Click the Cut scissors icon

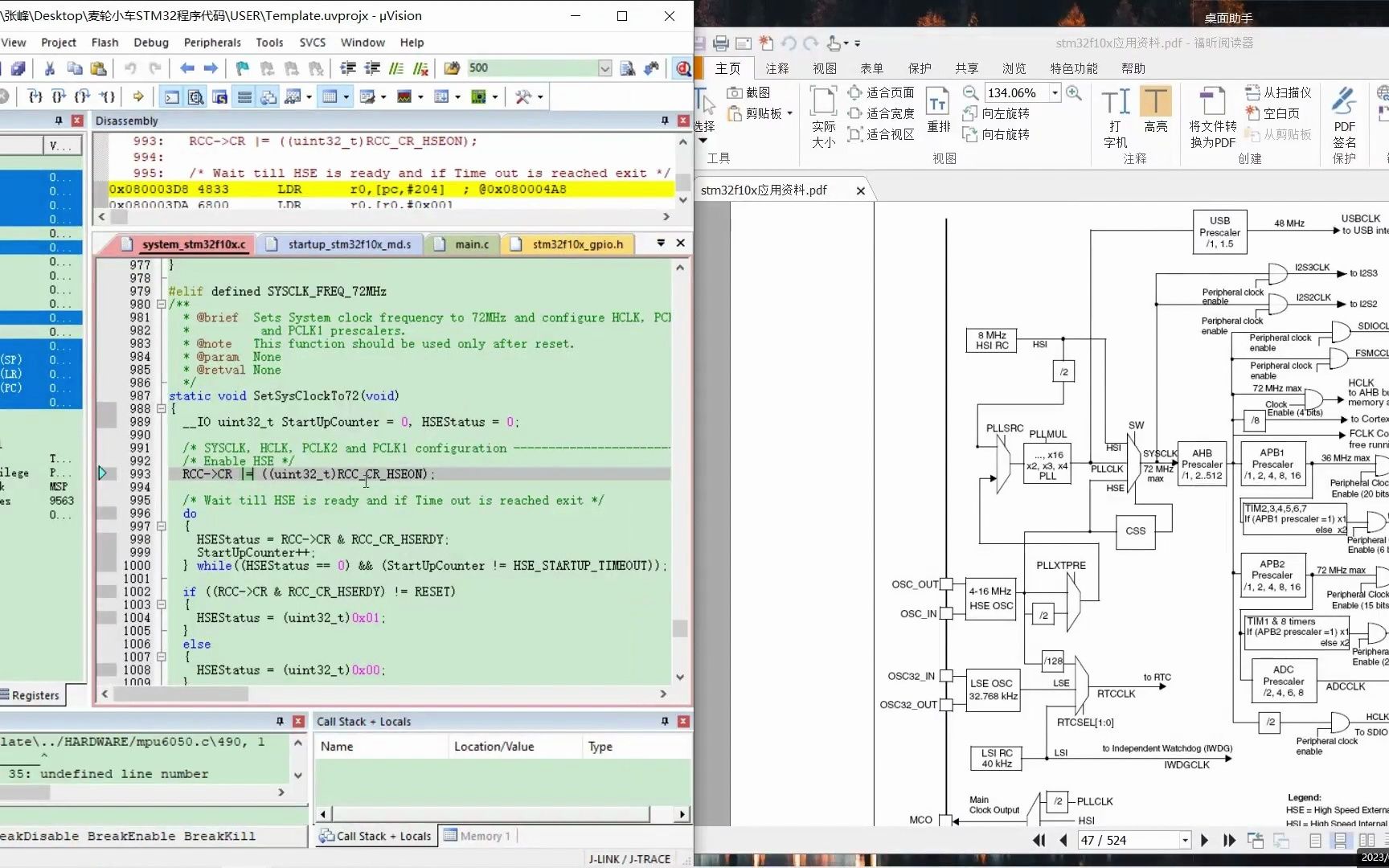pos(50,68)
